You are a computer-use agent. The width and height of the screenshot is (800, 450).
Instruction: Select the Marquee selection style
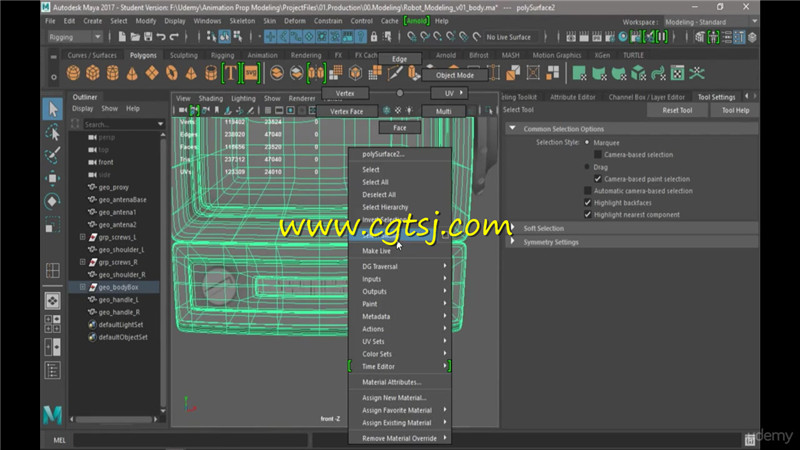point(587,142)
